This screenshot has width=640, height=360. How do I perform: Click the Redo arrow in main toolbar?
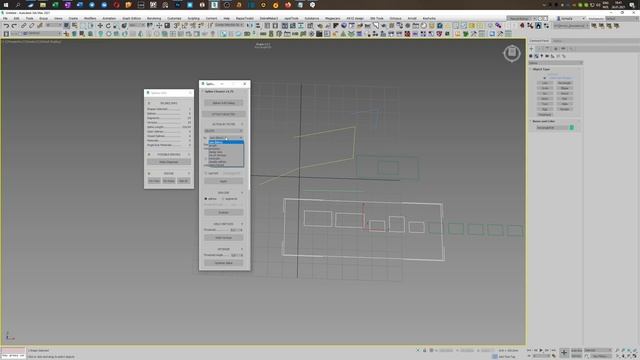coord(14,26)
